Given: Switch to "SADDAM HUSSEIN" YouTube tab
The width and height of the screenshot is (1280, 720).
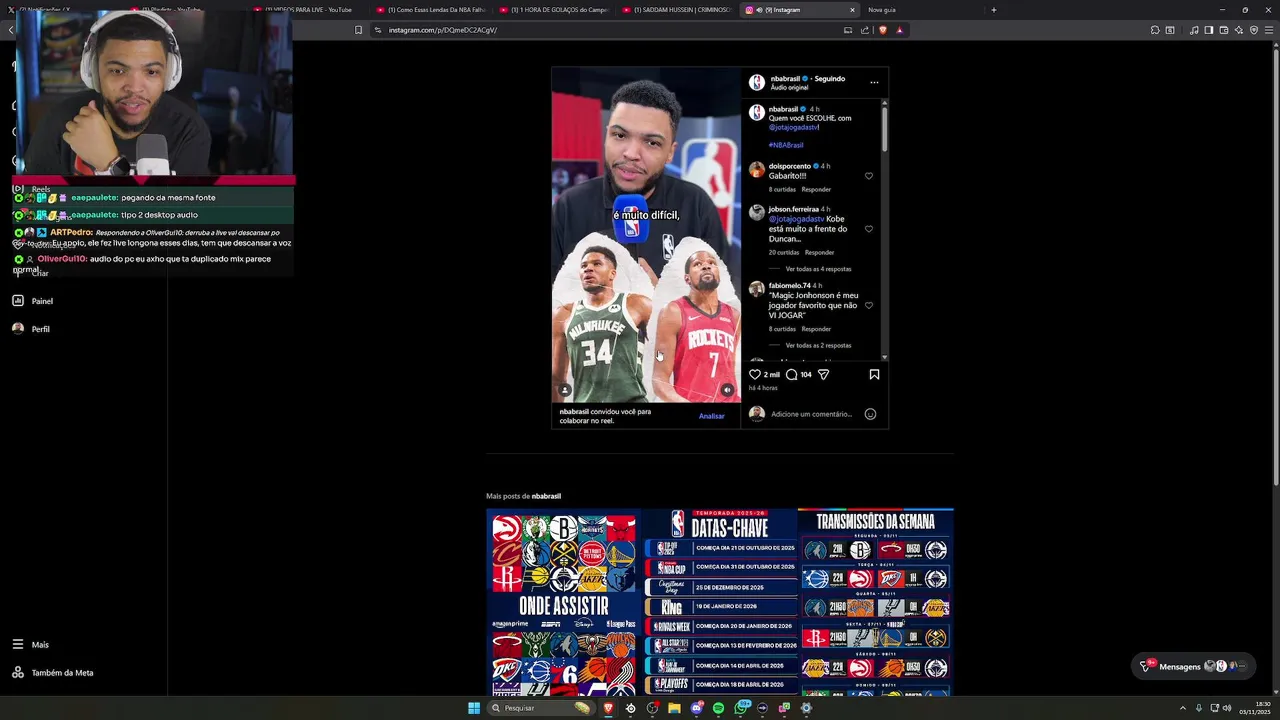Looking at the screenshot, I should pos(676,10).
